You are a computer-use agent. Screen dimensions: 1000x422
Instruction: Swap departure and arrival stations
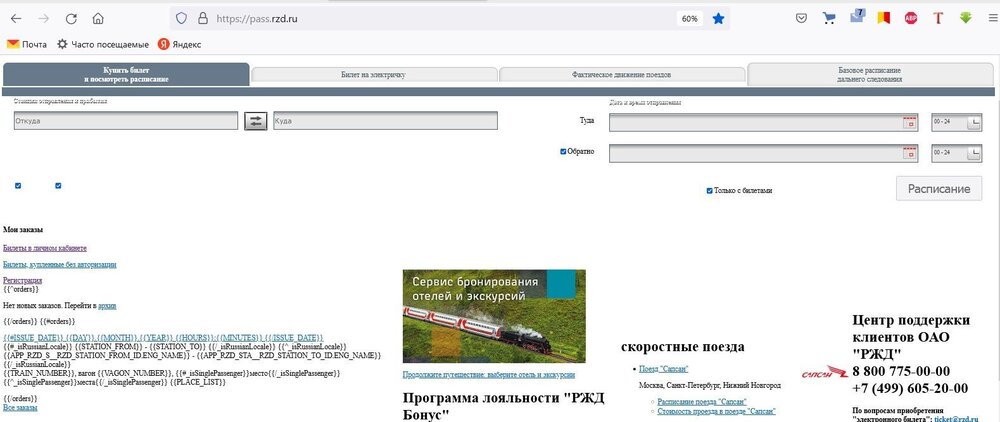tap(256, 121)
